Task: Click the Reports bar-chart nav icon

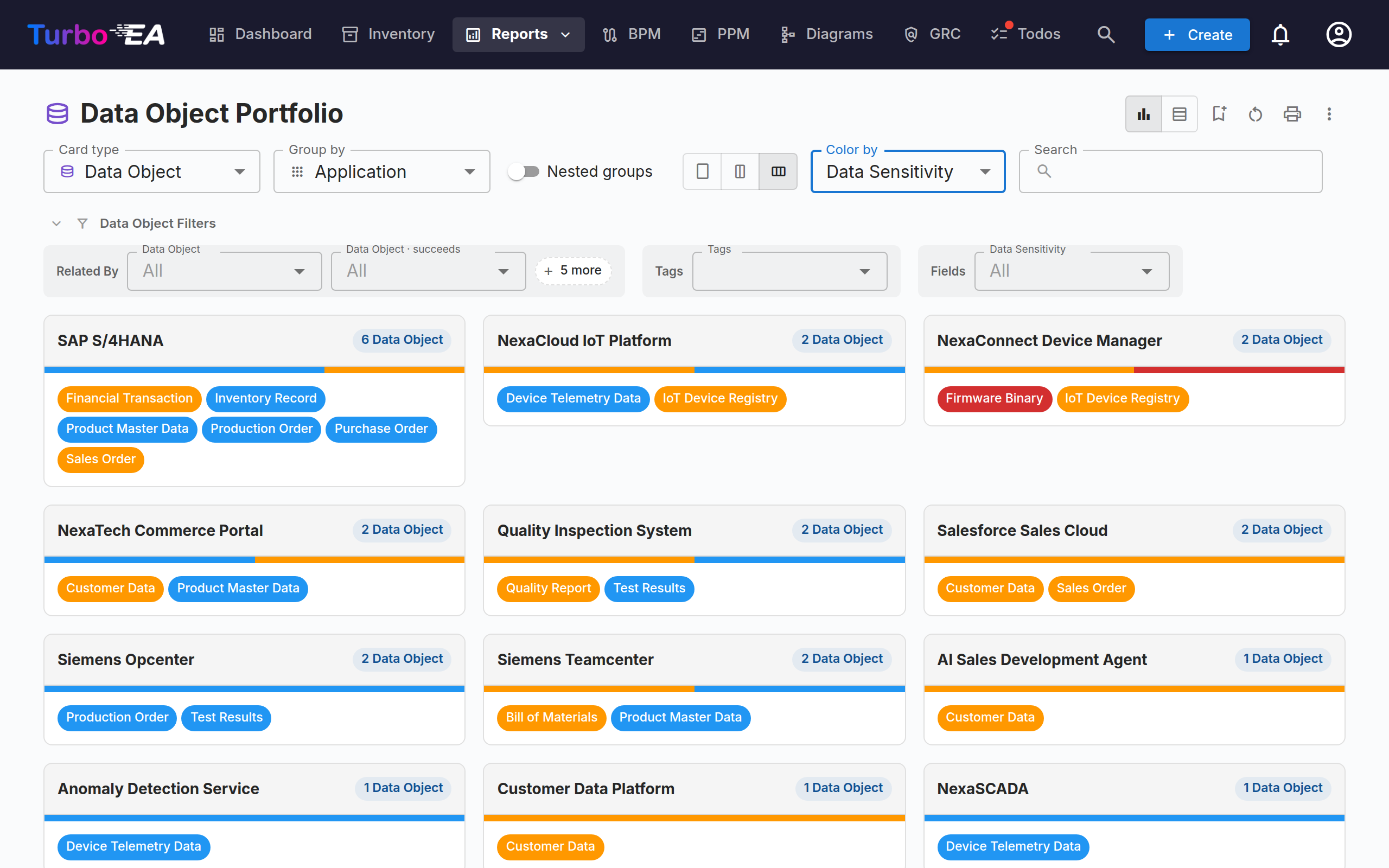Action: pyautogui.click(x=473, y=34)
